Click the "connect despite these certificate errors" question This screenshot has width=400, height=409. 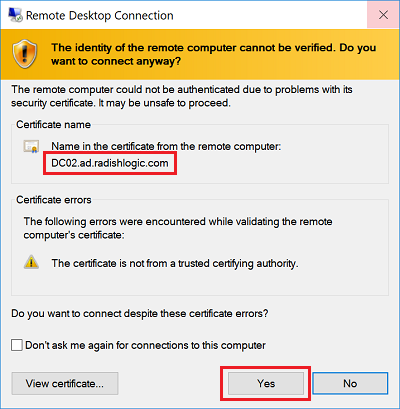(140, 314)
